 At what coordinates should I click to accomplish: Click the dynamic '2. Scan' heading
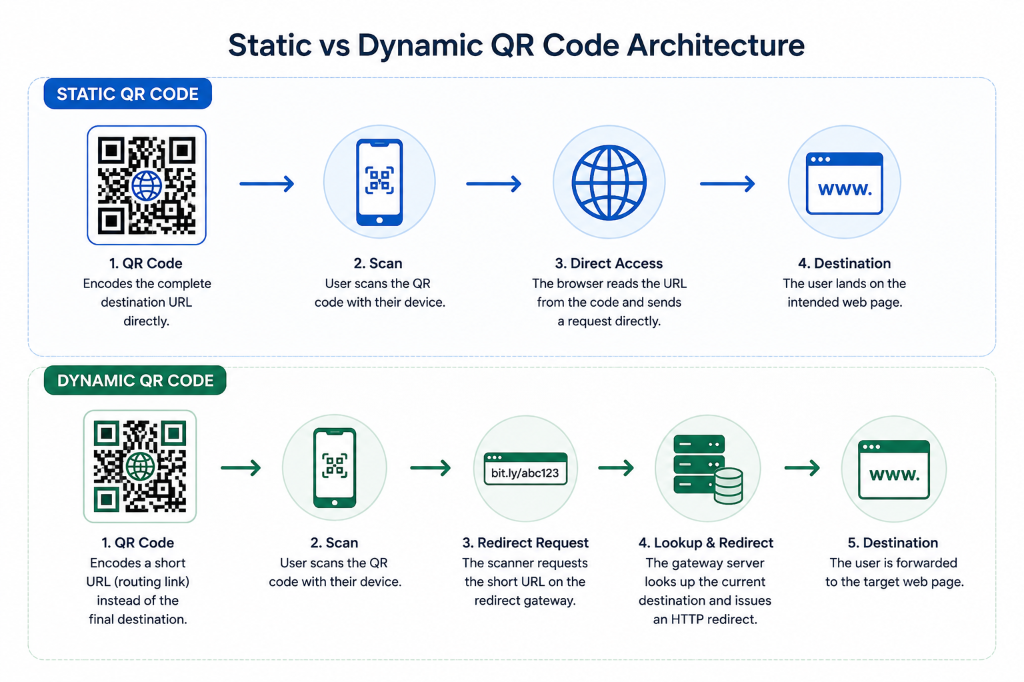334,543
